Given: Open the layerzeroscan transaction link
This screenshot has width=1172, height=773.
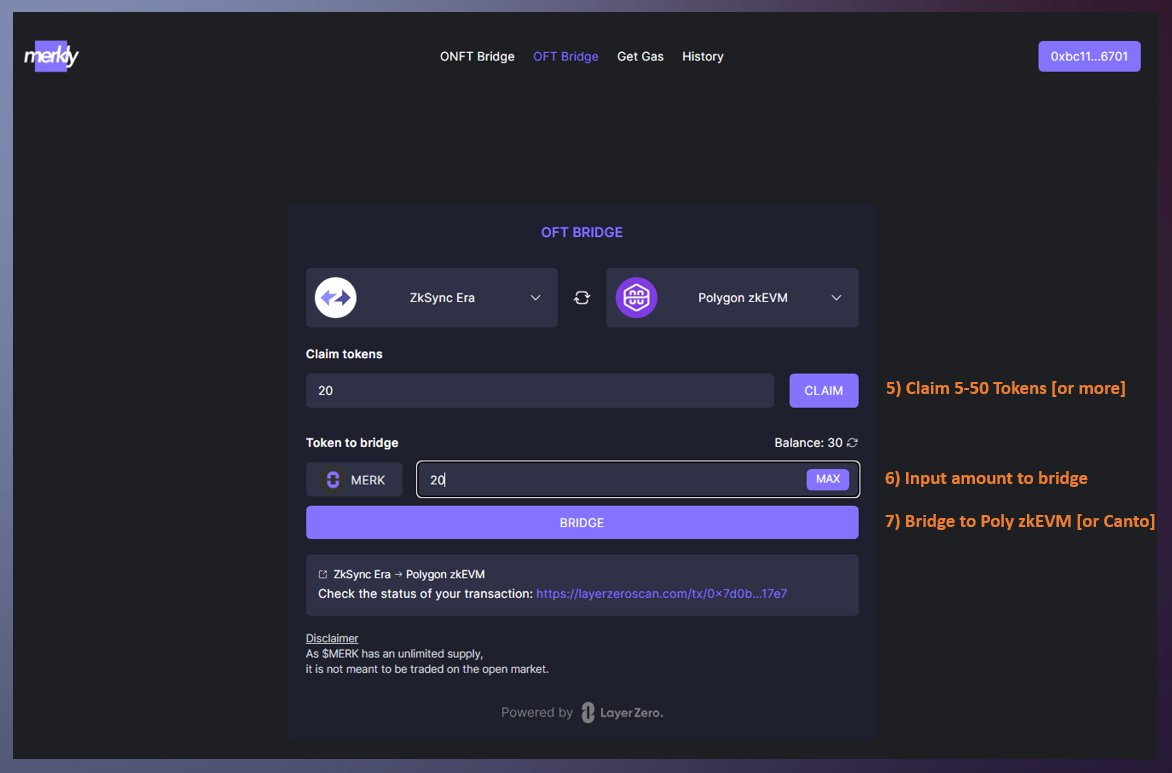Looking at the screenshot, I should coord(660,593).
